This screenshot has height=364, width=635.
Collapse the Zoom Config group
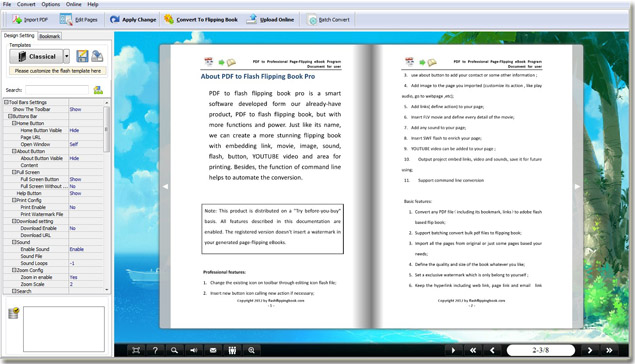point(14,270)
